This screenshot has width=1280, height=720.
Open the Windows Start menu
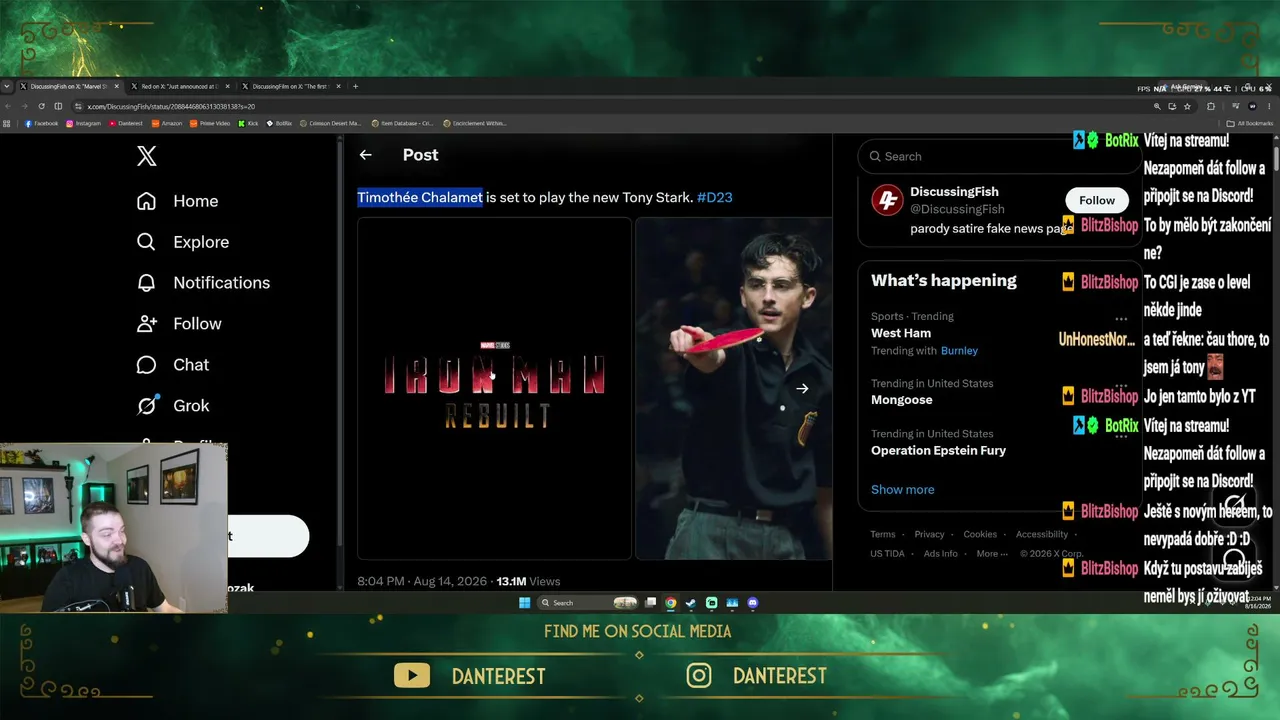[x=524, y=603]
